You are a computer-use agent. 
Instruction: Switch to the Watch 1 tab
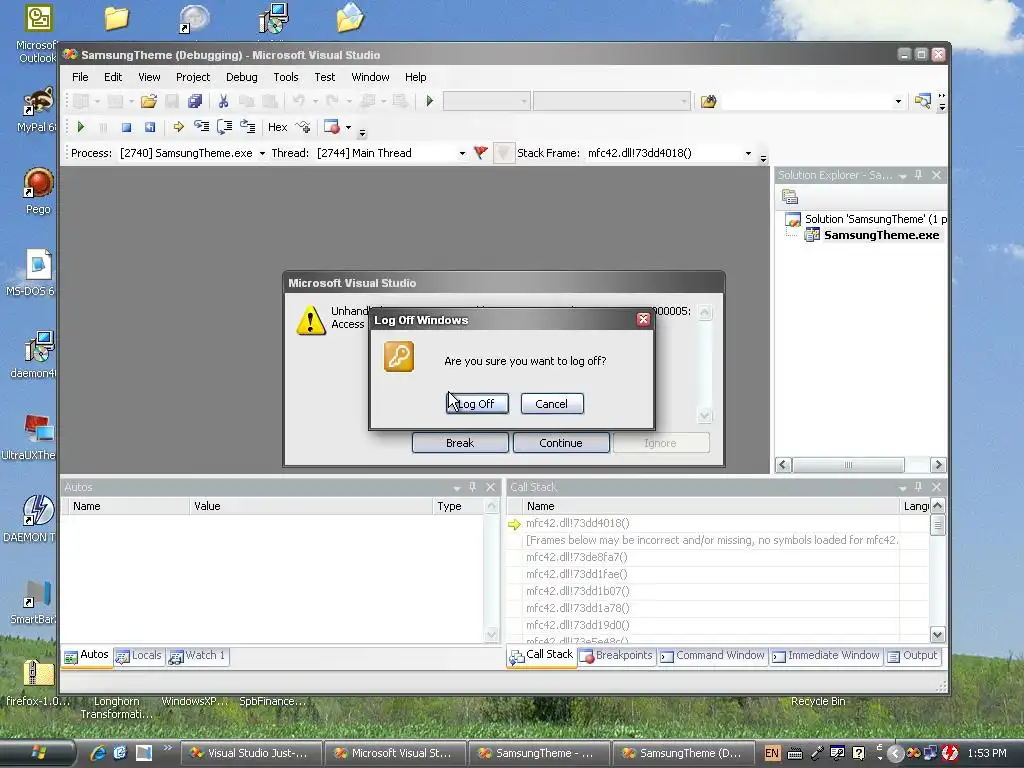(197, 656)
